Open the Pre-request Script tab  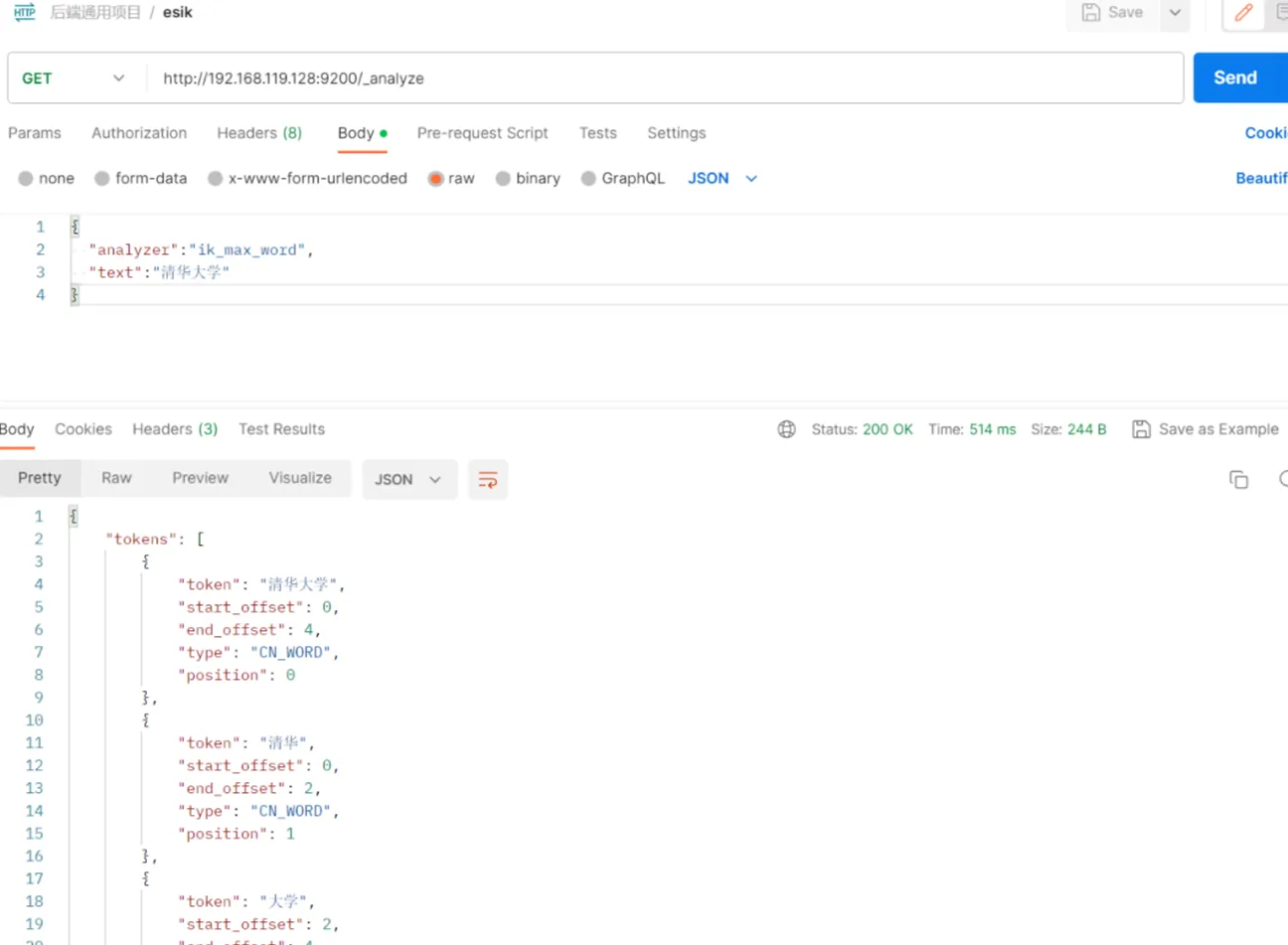click(482, 133)
